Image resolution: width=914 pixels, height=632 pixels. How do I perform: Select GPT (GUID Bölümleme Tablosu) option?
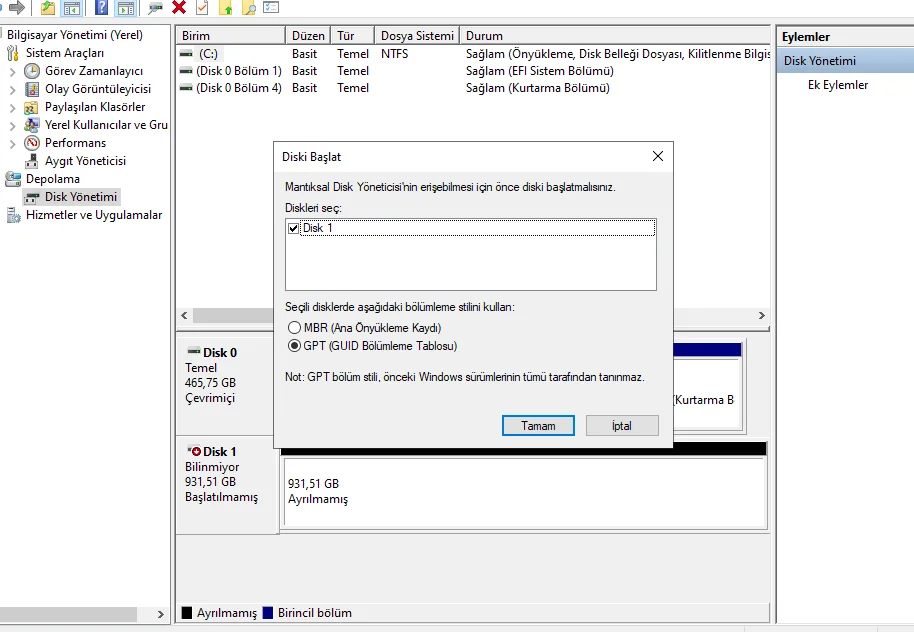click(x=294, y=346)
